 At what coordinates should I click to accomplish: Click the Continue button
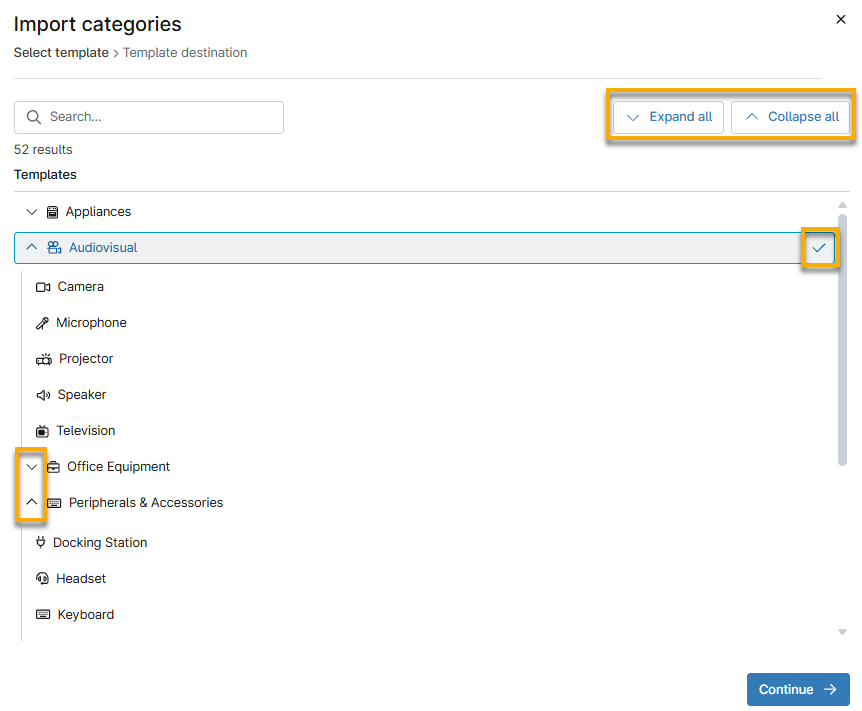[x=797, y=689]
